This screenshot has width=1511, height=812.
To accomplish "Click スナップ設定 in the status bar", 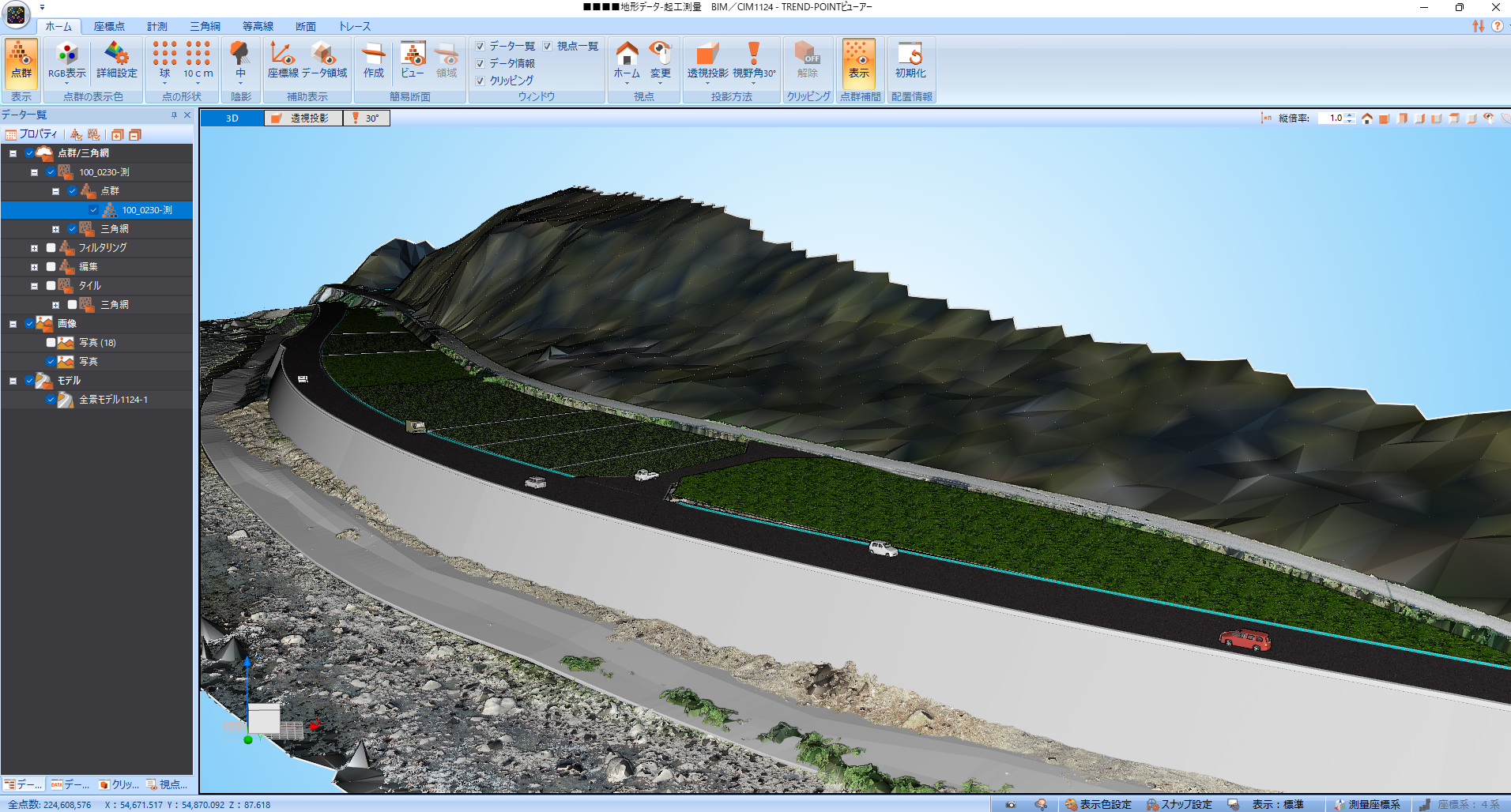I will (1179, 804).
